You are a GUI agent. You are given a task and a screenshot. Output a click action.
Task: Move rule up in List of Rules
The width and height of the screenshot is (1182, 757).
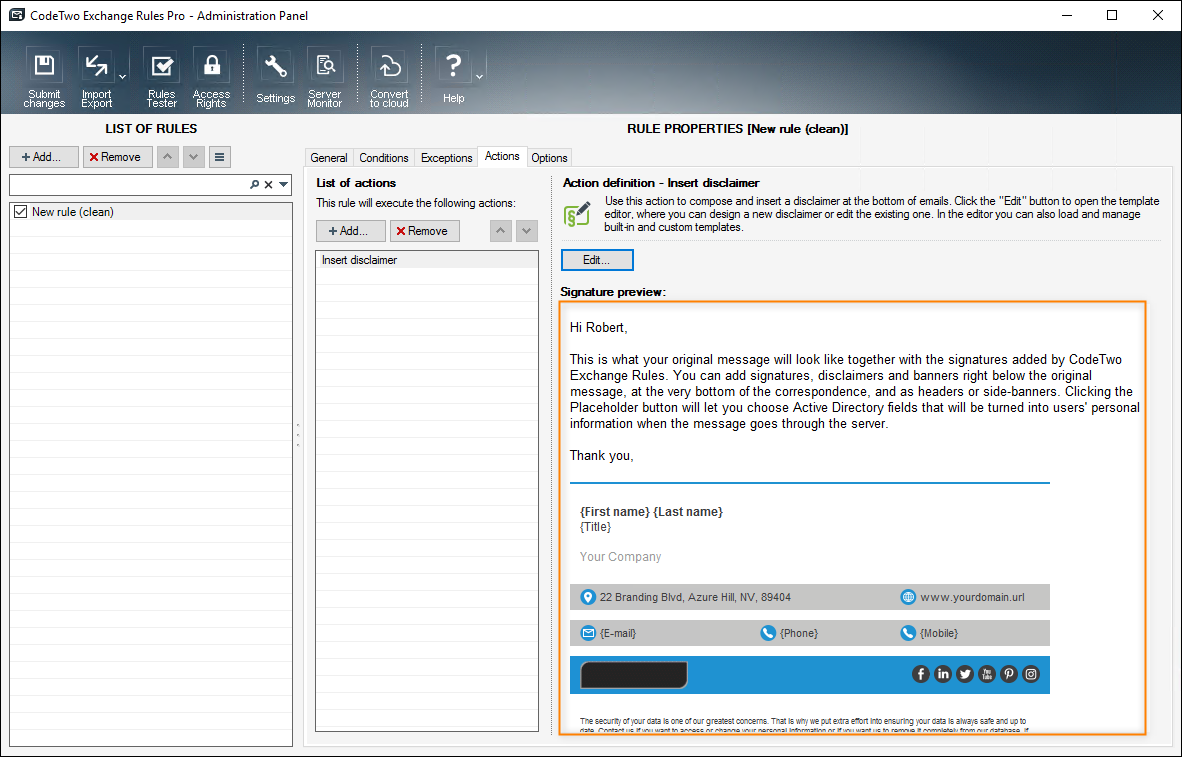click(168, 157)
